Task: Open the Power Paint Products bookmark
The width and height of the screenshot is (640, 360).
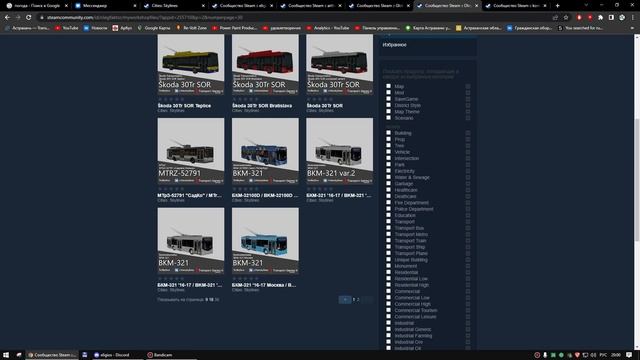Action: point(235,28)
